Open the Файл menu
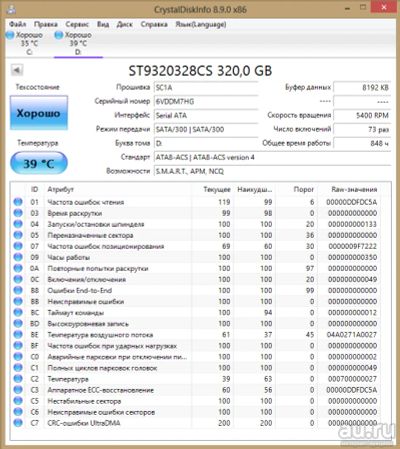 [x=18, y=24]
